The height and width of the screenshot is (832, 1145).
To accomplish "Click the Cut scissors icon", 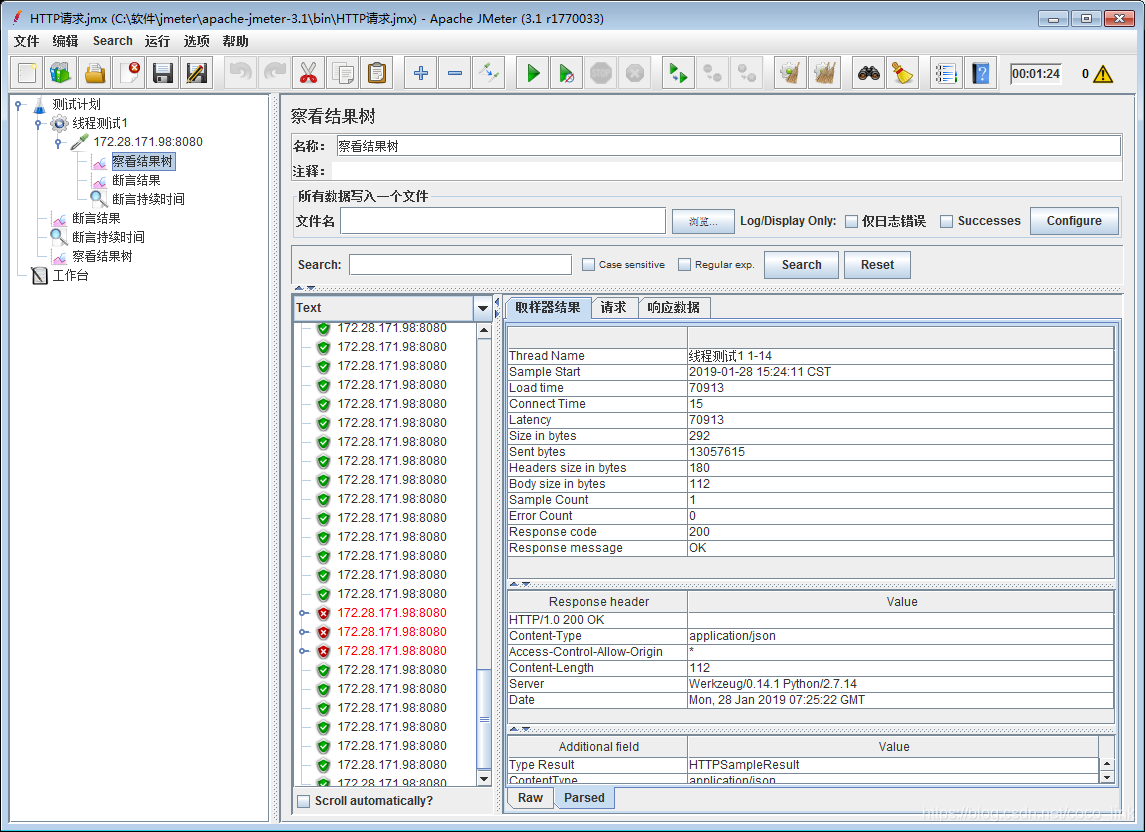I will tap(308, 73).
